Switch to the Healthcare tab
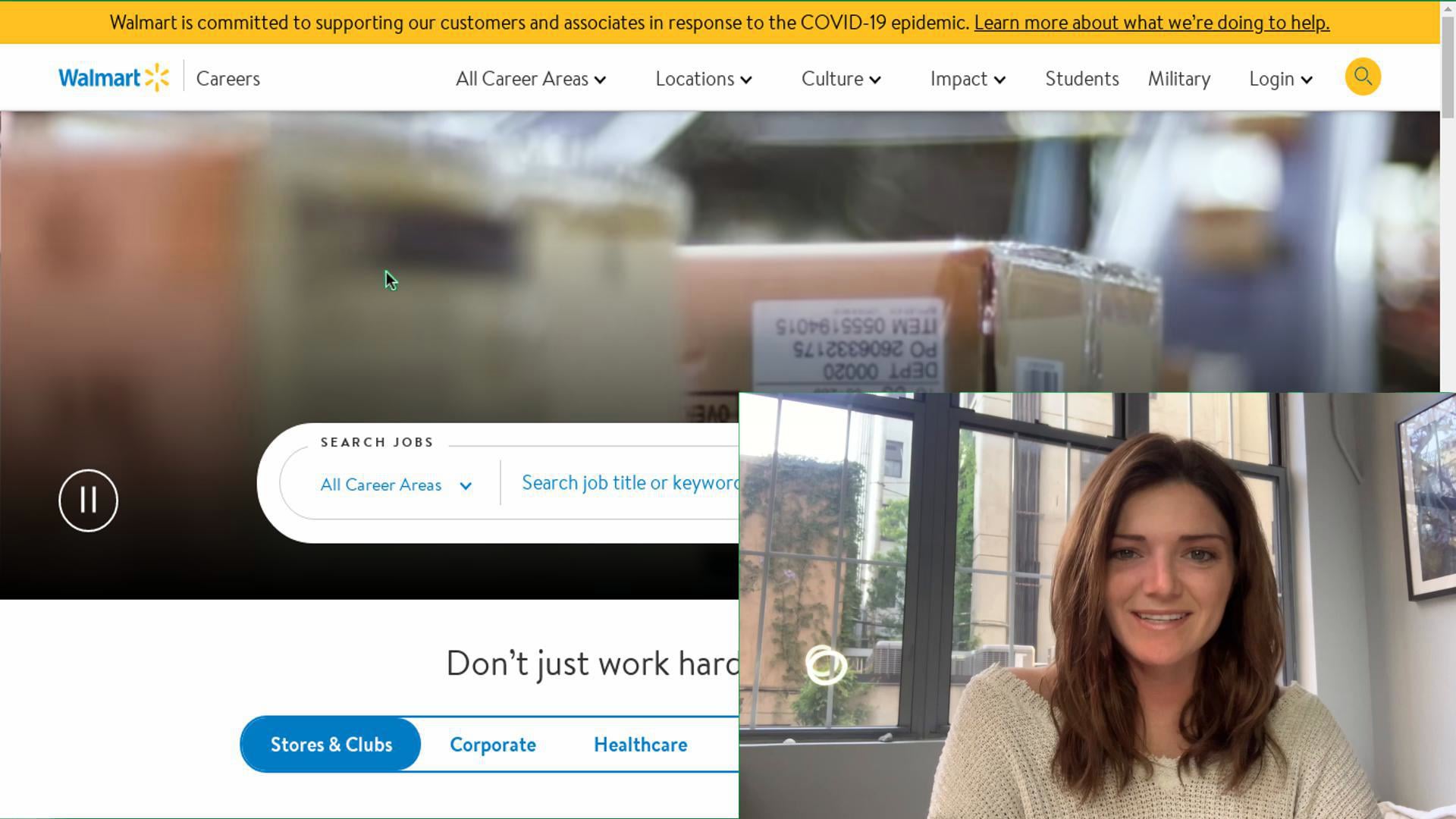This screenshot has height=819, width=1456. click(x=641, y=745)
